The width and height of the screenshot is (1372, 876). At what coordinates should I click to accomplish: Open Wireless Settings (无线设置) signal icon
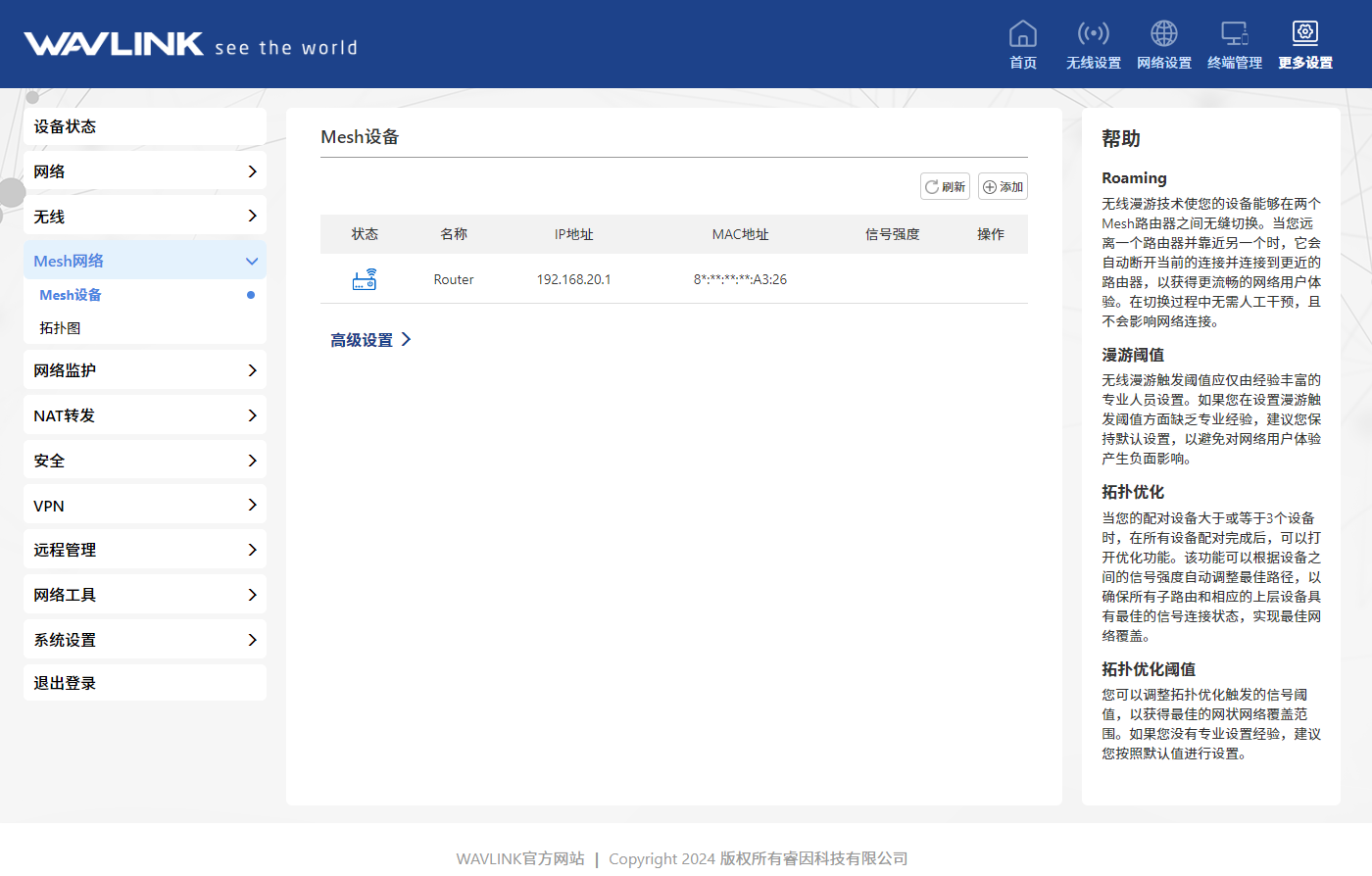[x=1093, y=34]
